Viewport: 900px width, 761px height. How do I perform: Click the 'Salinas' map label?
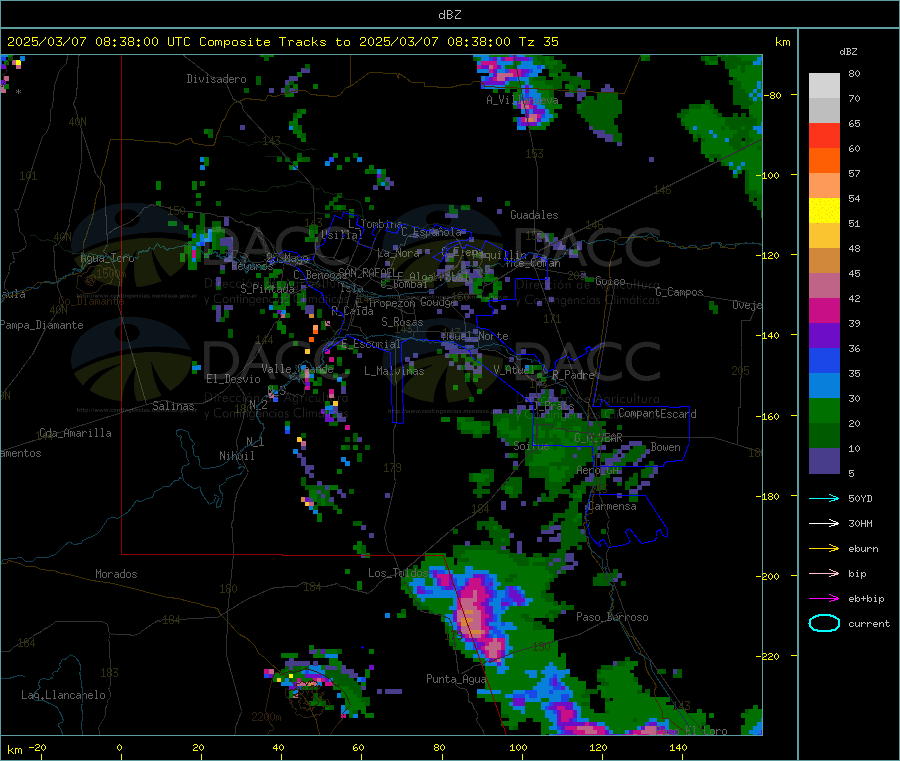[173, 406]
